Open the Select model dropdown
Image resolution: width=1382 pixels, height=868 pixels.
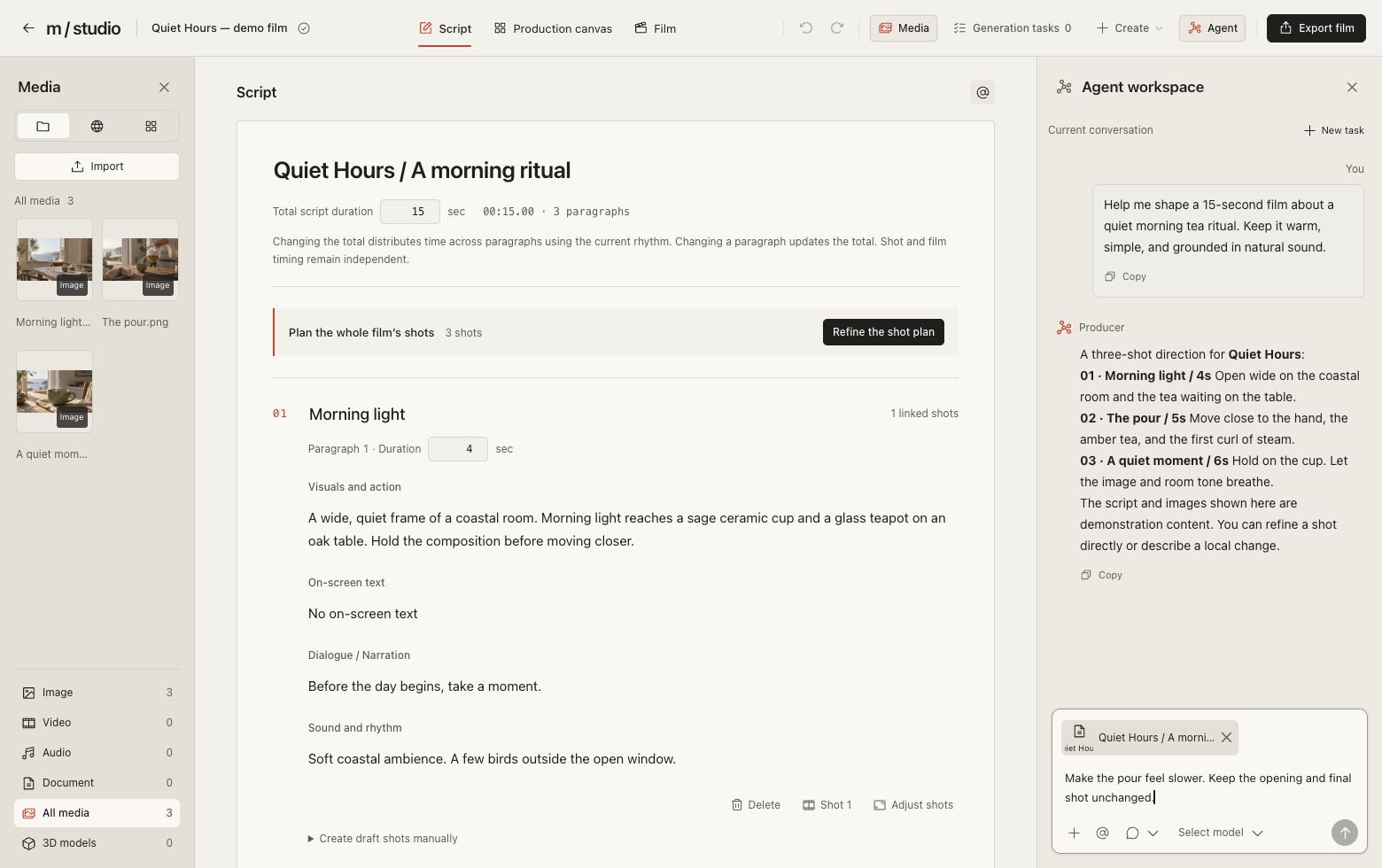(x=1220, y=833)
